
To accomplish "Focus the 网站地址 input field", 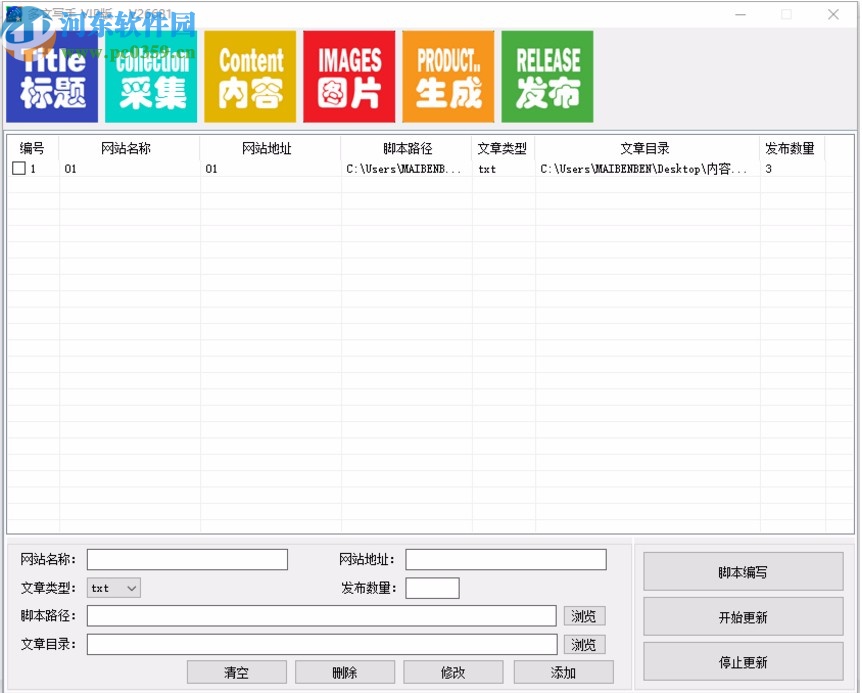I will 506,559.
